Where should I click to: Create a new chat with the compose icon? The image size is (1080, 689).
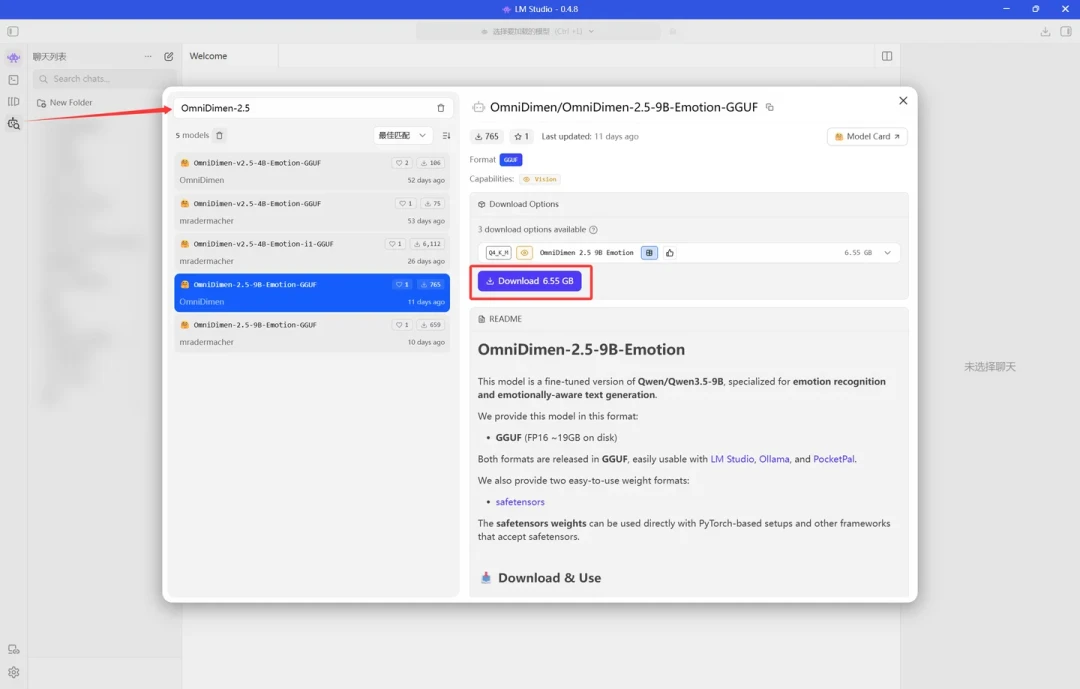click(169, 56)
